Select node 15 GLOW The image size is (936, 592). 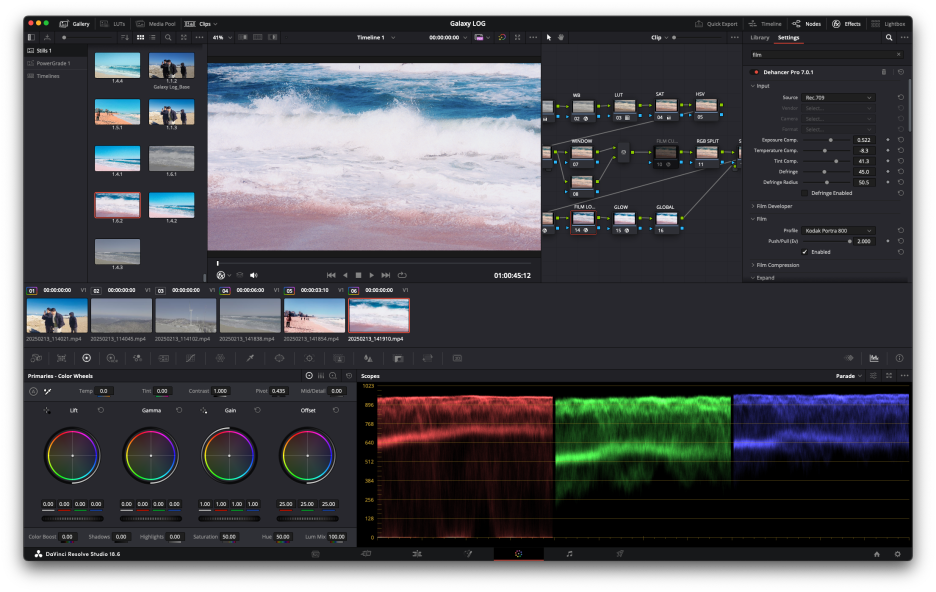(x=624, y=219)
